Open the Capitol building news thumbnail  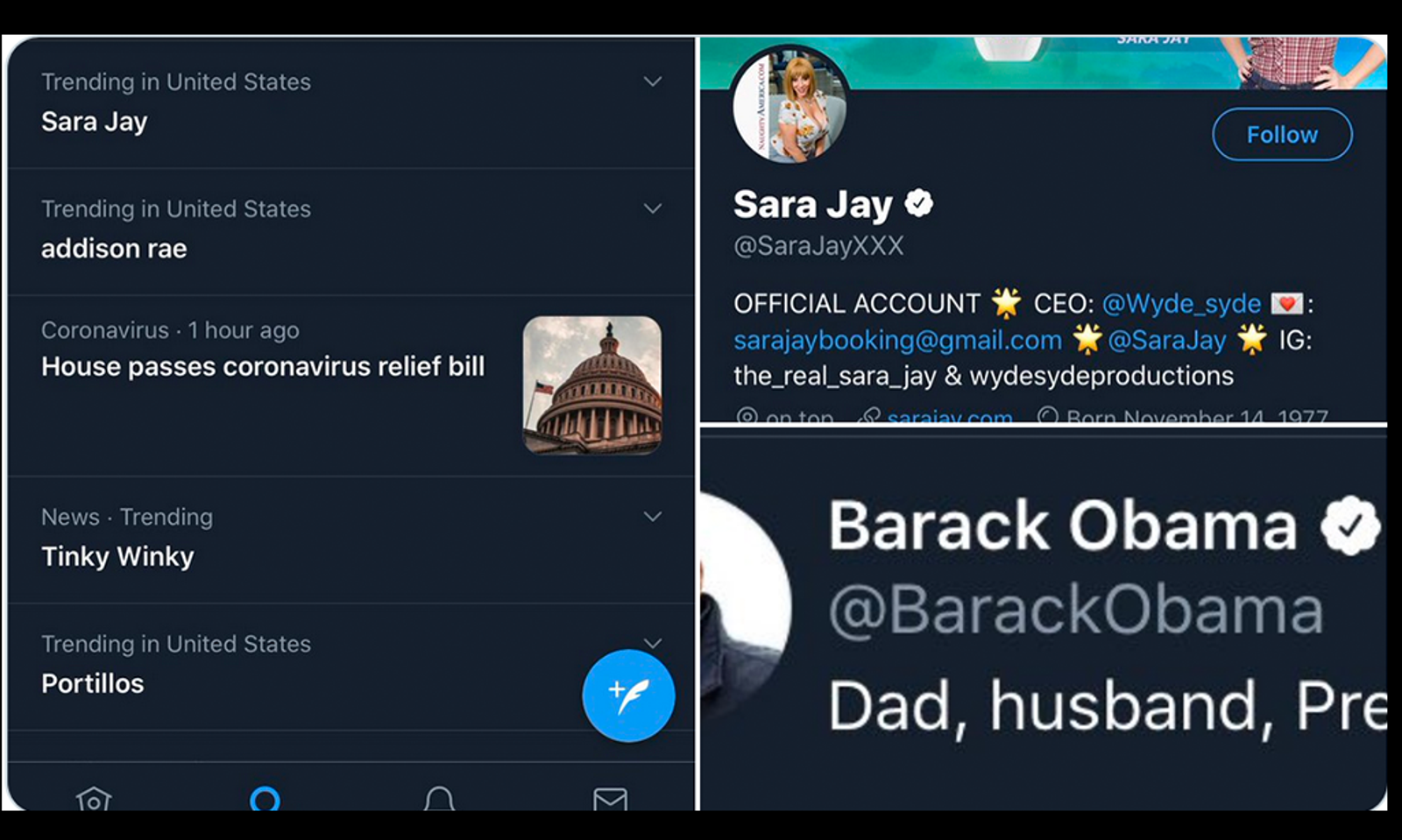(592, 385)
